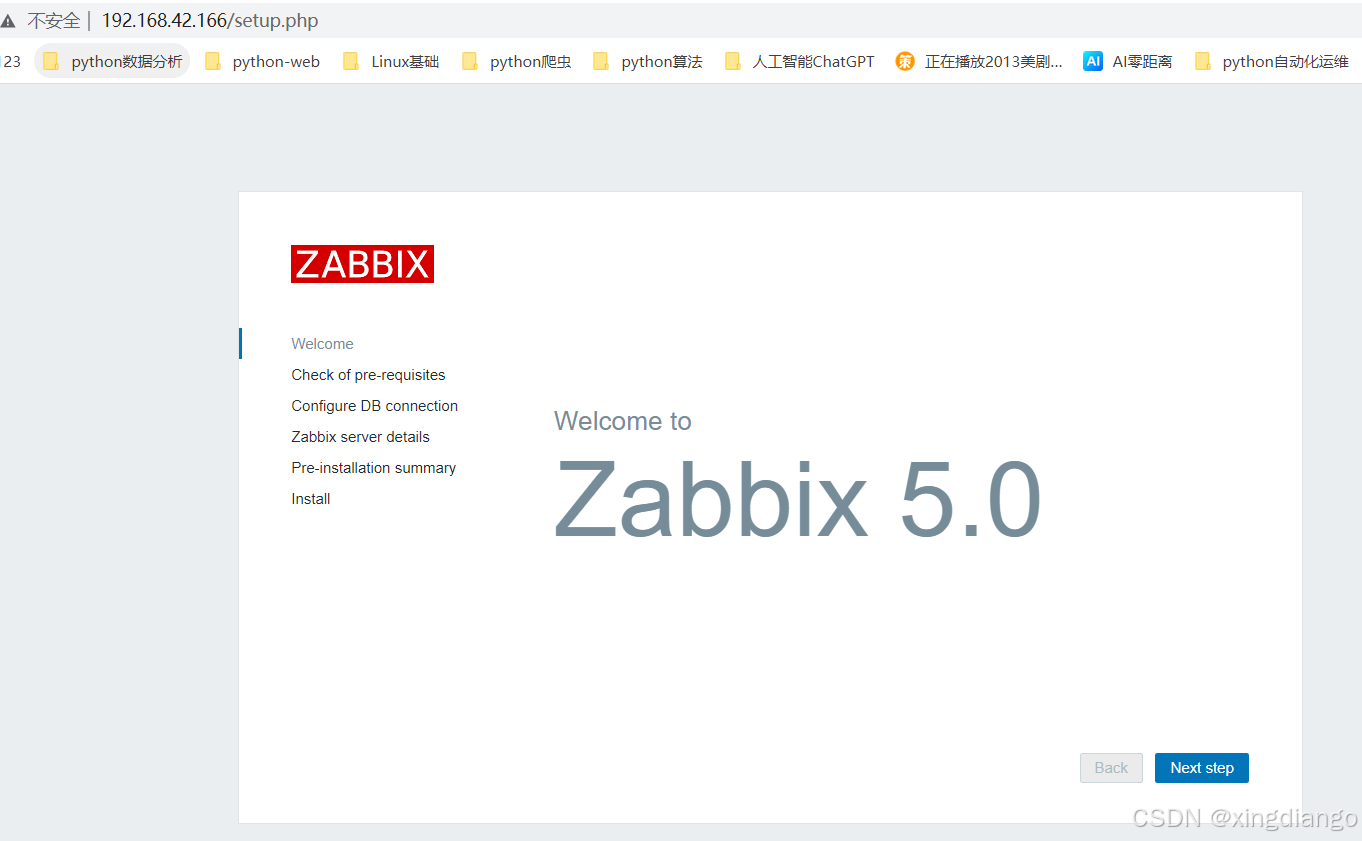
Task: Open the 人工智能ChatGPT bookmark folder
Action: click(799, 61)
